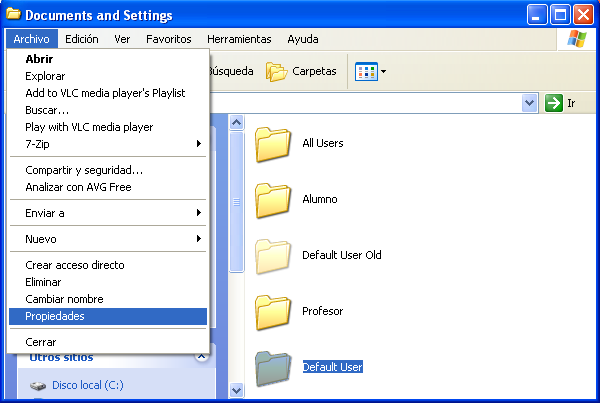The image size is (600, 403).
Task: Open the All Users folder icon
Action: click(272, 144)
